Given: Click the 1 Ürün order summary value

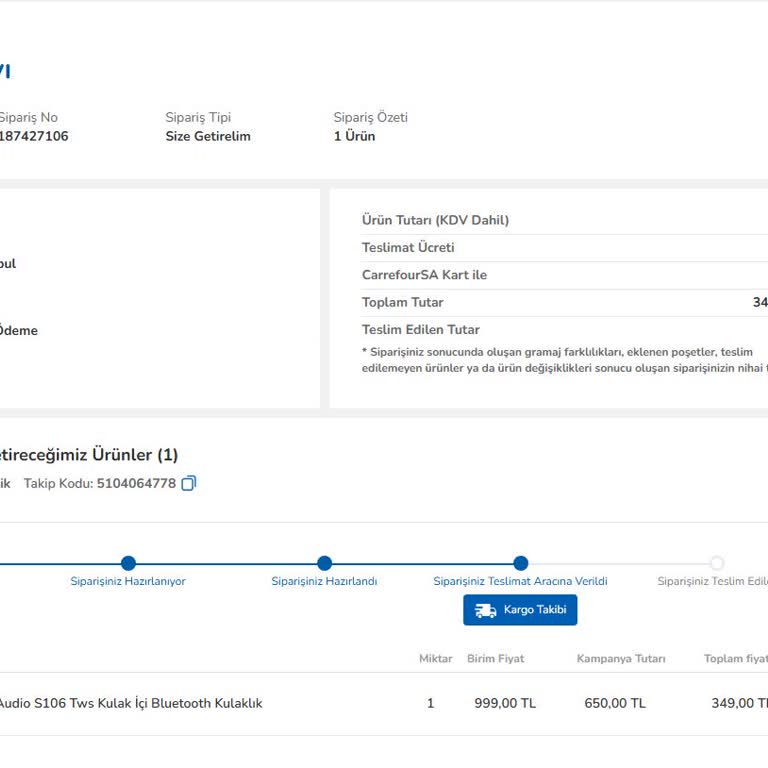Looking at the screenshot, I should pyautogui.click(x=354, y=136).
